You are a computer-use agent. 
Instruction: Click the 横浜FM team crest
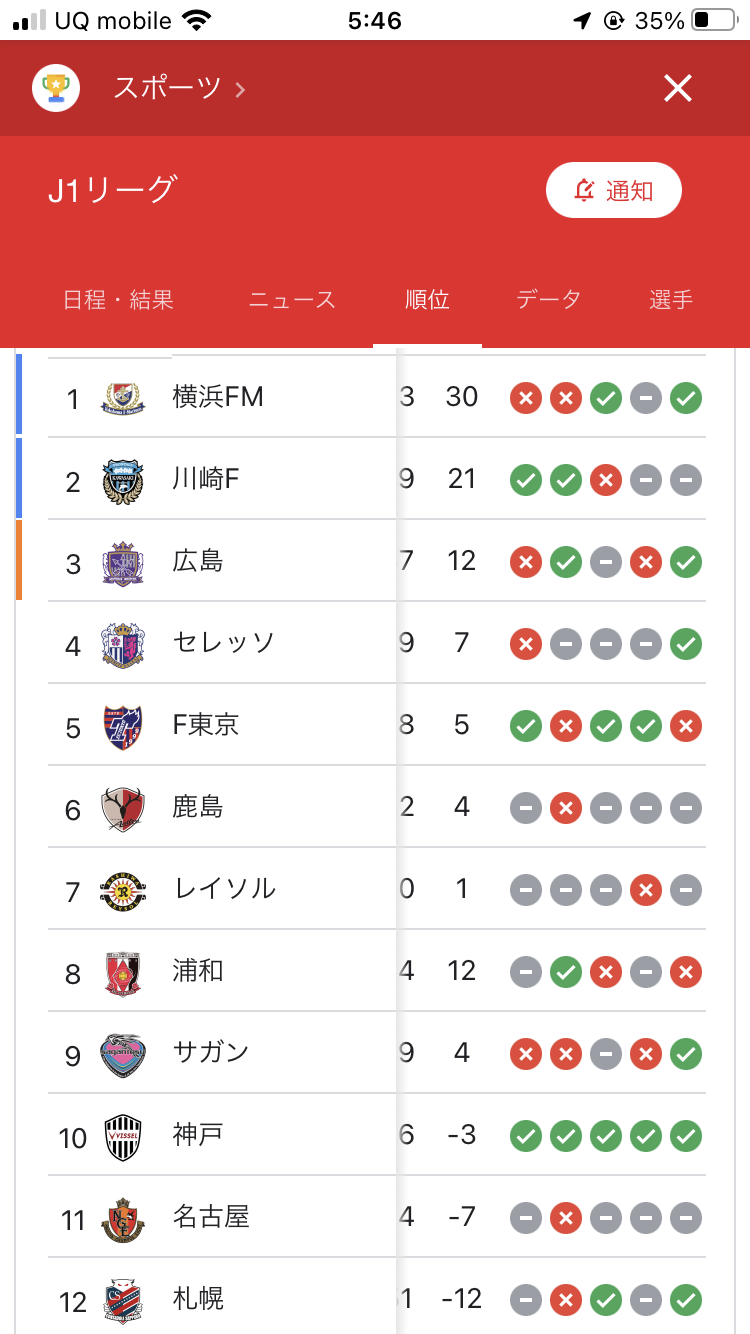tap(123, 398)
